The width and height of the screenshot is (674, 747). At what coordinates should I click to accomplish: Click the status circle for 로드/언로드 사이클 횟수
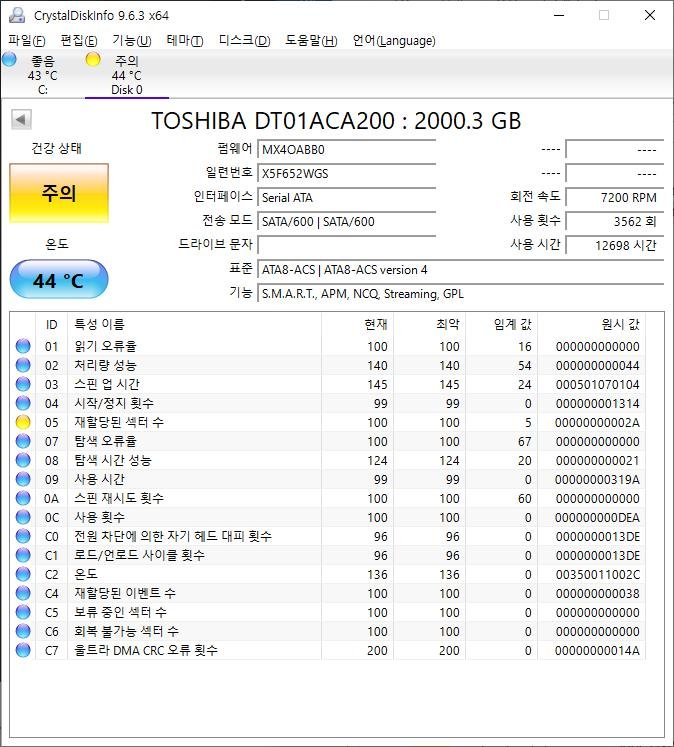(x=23, y=555)
